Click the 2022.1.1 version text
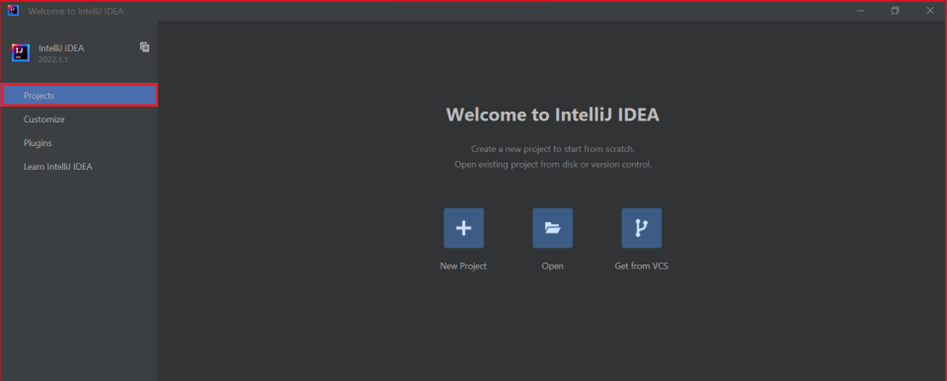This screenshot has width=947, height=381. 52,60
